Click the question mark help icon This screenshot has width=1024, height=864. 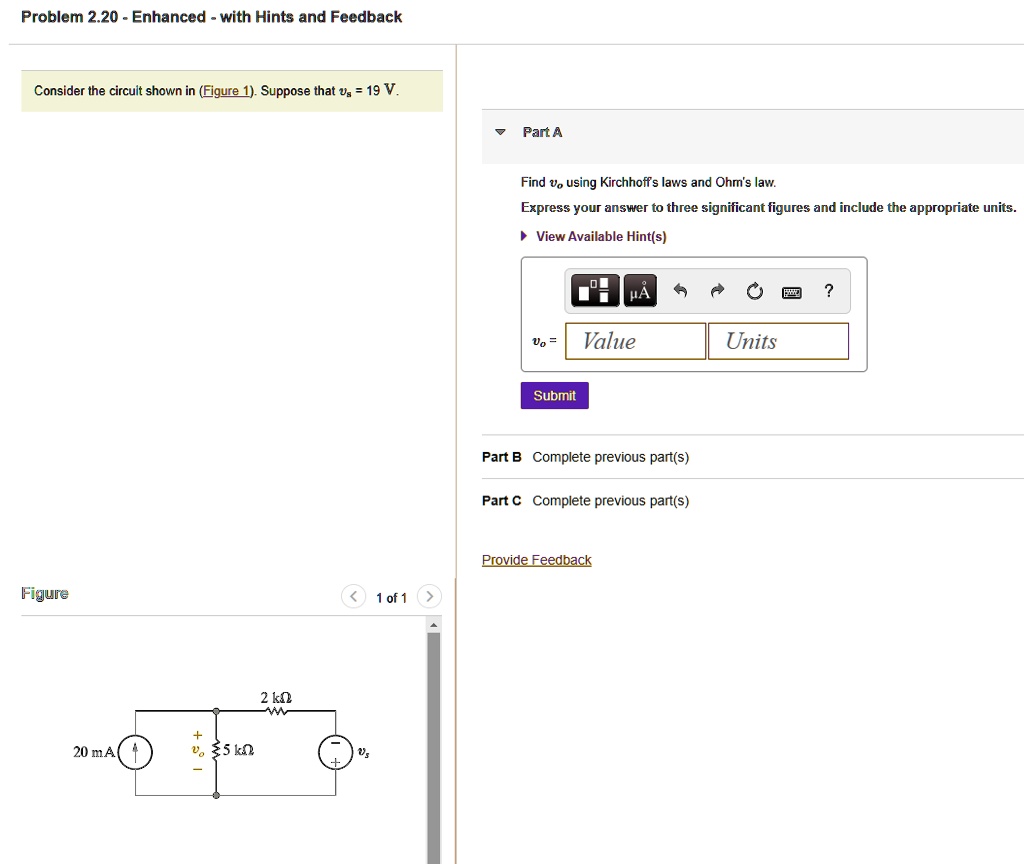828,290
